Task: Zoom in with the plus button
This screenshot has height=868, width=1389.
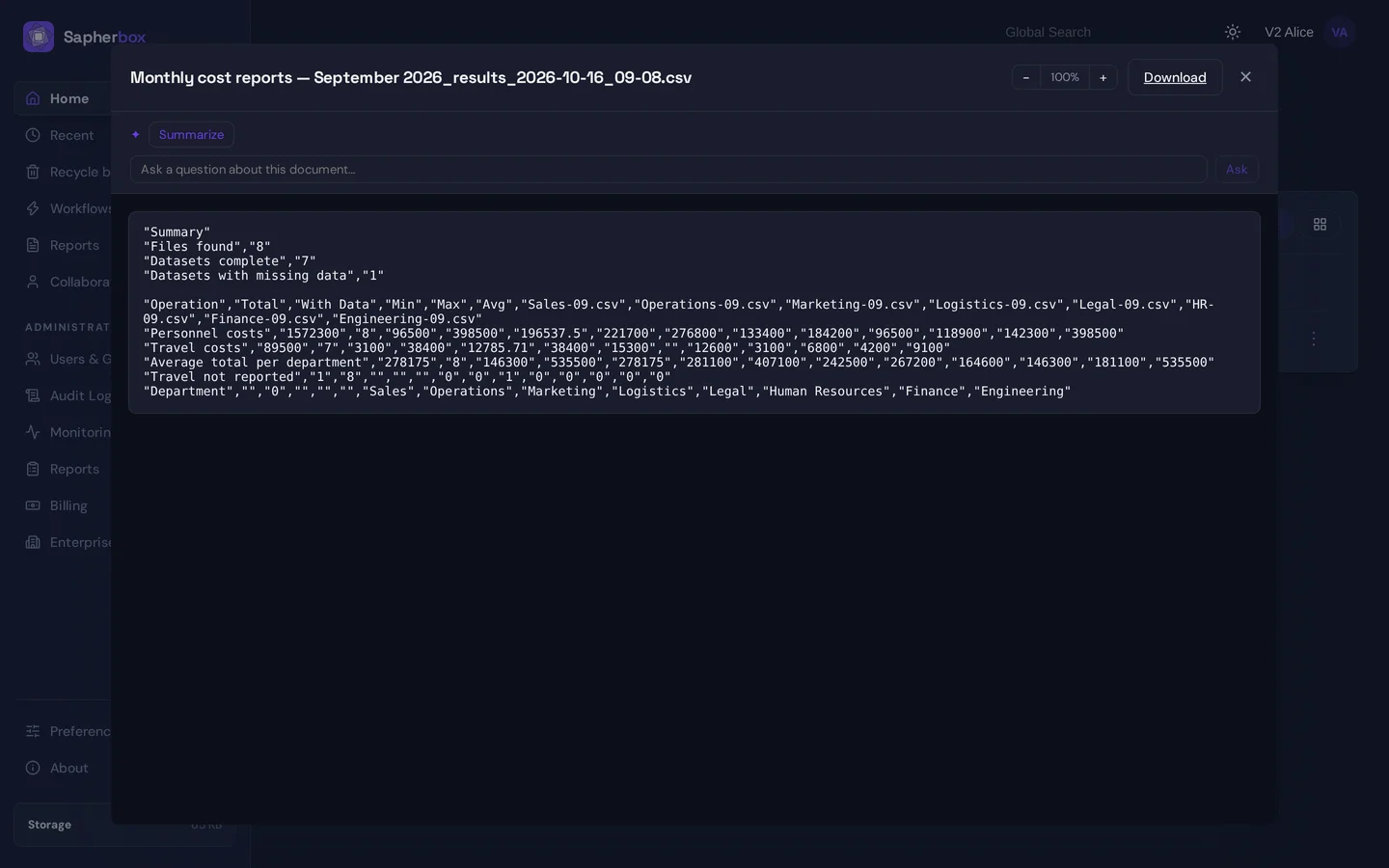Action: point(1103,77)
